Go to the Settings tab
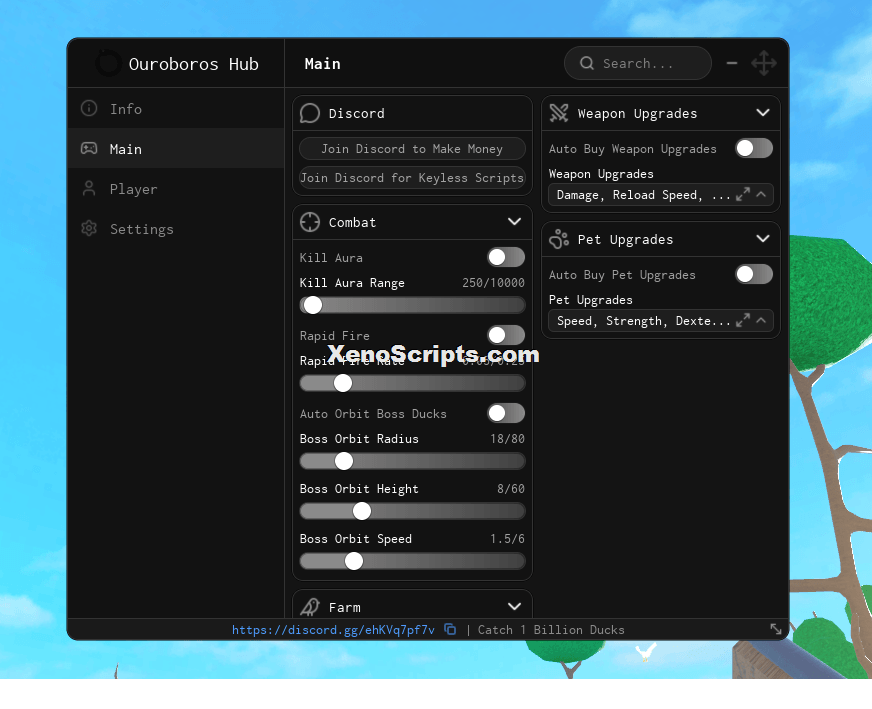The image size is (872, 709). point(176,229)
